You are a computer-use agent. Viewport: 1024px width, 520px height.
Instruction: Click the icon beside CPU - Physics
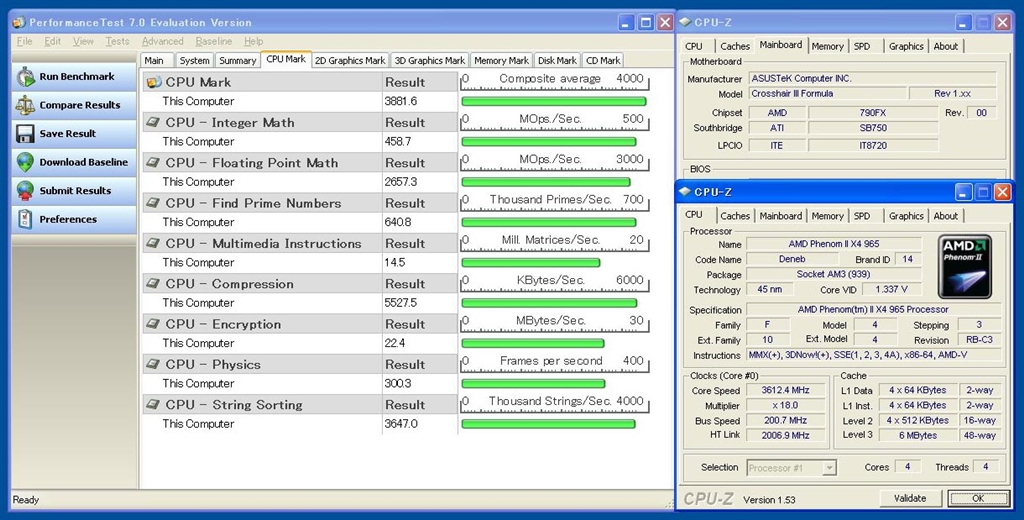(153, 364)
